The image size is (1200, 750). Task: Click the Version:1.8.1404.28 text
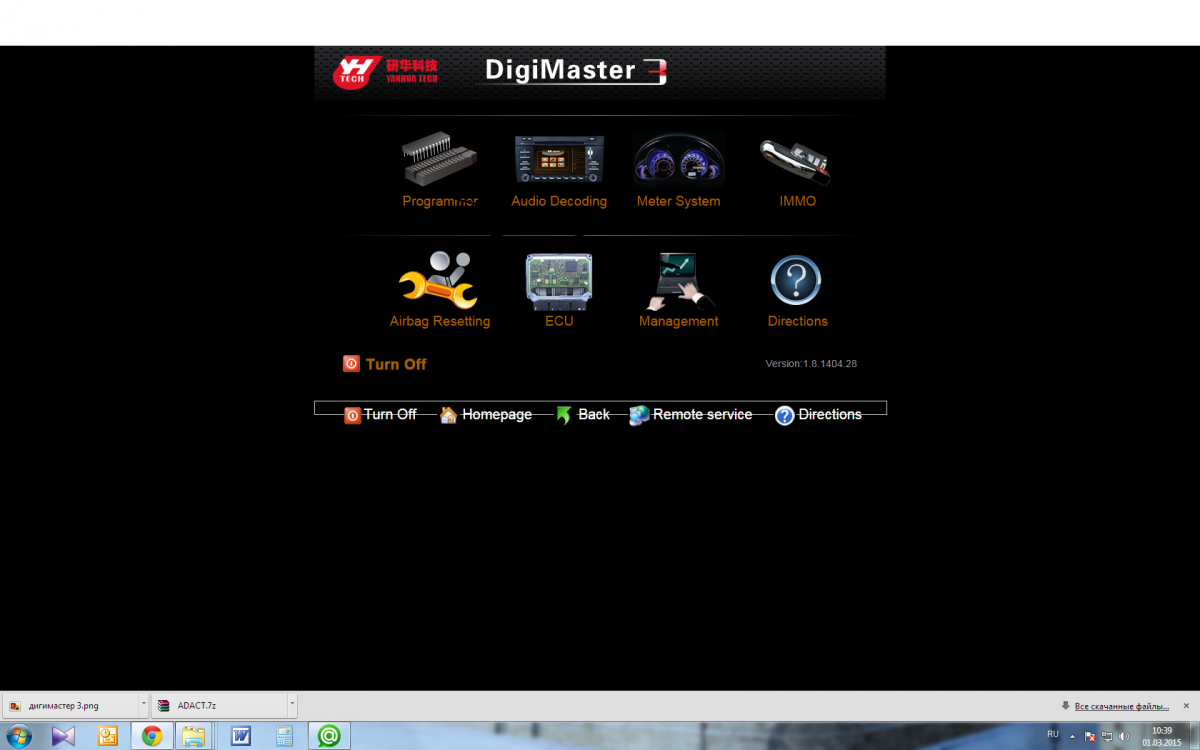tap(811, 364)
